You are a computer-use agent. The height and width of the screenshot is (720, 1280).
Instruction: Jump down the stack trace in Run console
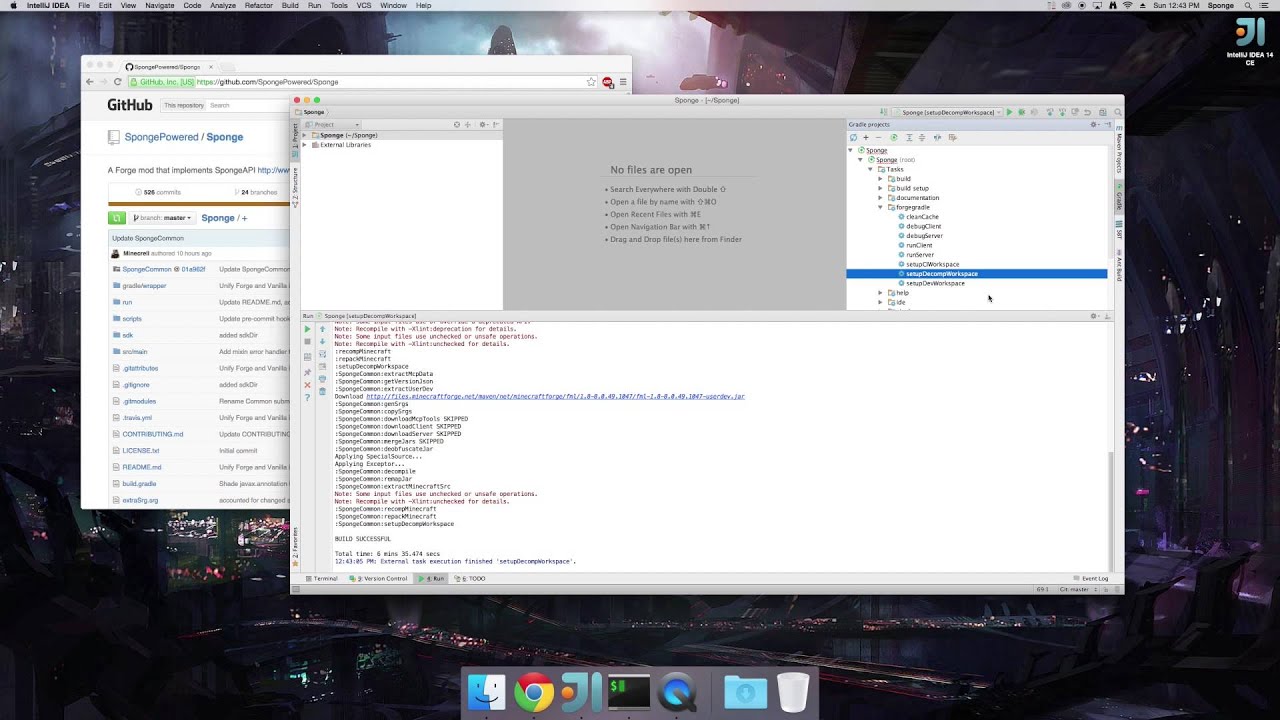pyautogui.click(x=322, y=341)
